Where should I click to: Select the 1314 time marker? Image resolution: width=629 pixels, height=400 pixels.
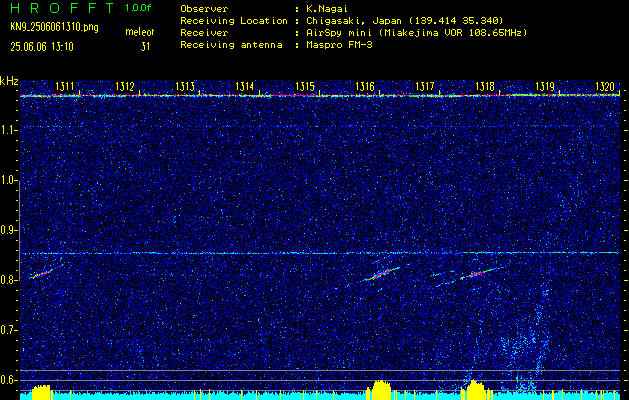click(x=245, y=86)
